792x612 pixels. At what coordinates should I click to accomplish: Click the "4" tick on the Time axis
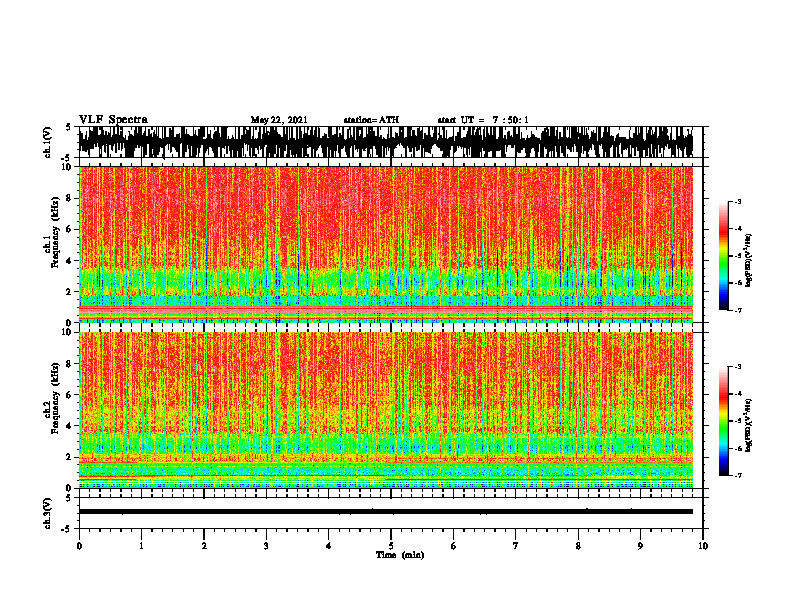click(329, 546)
